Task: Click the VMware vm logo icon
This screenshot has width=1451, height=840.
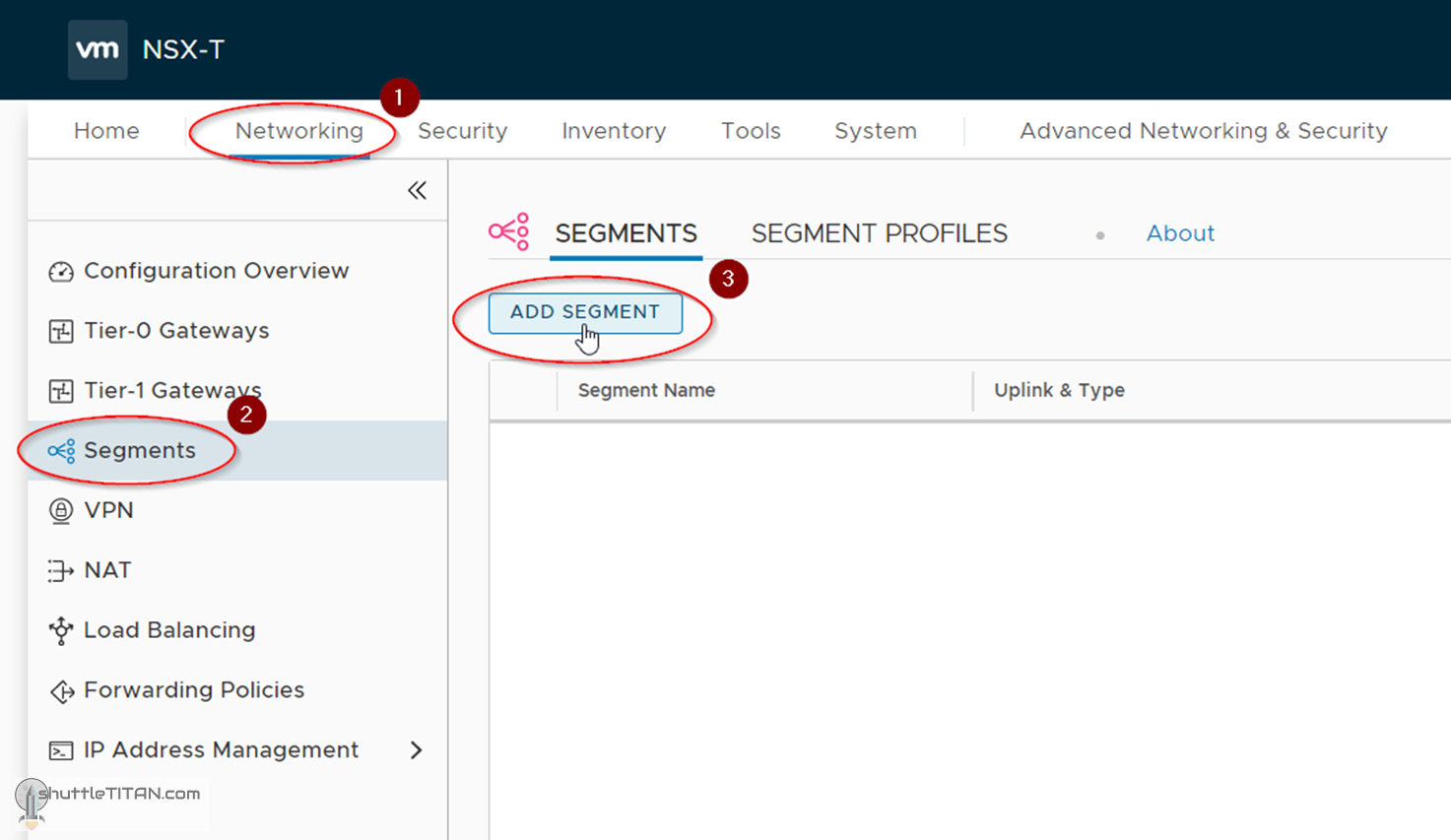Action: 97,49
